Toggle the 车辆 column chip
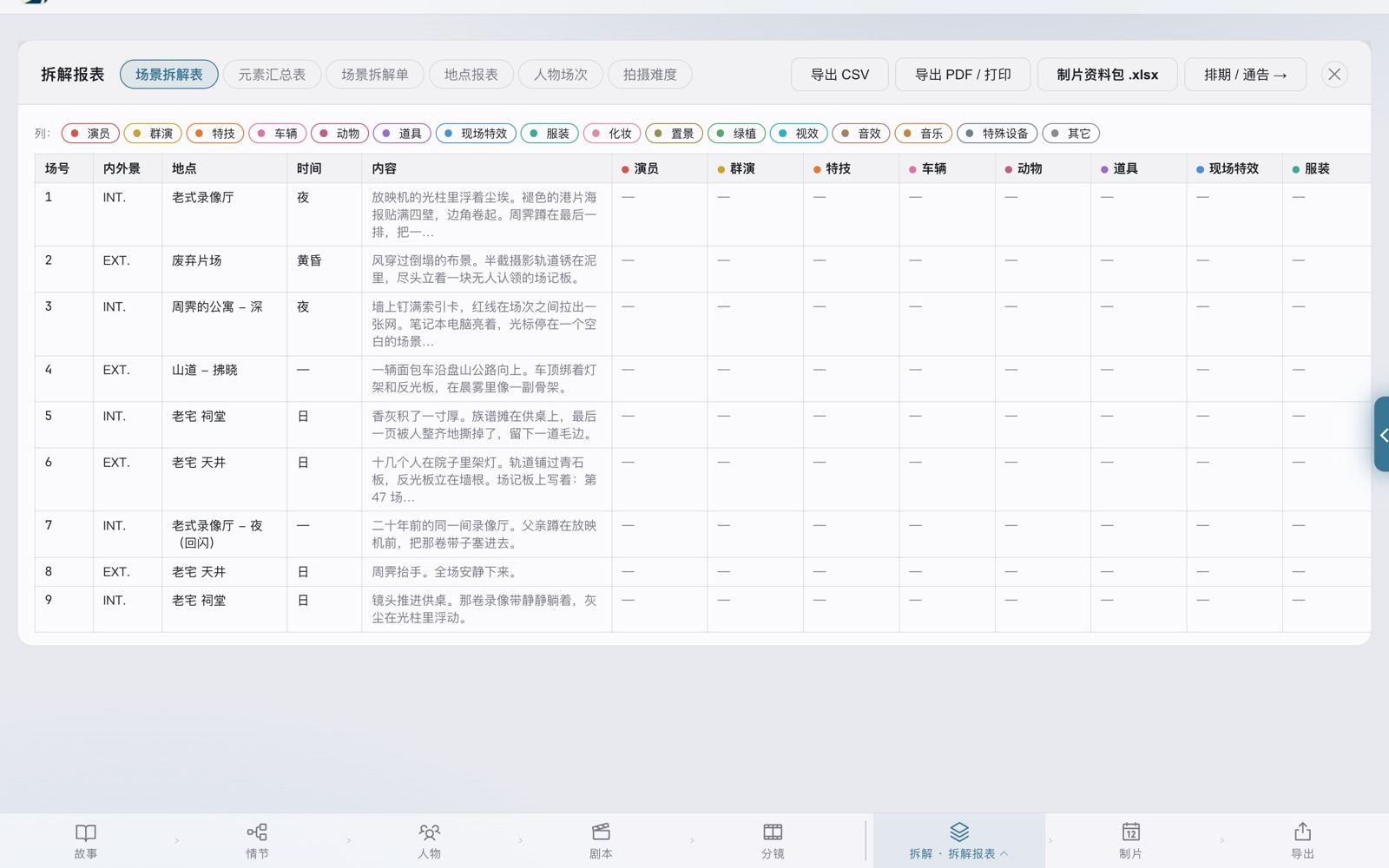 point(278,134)
